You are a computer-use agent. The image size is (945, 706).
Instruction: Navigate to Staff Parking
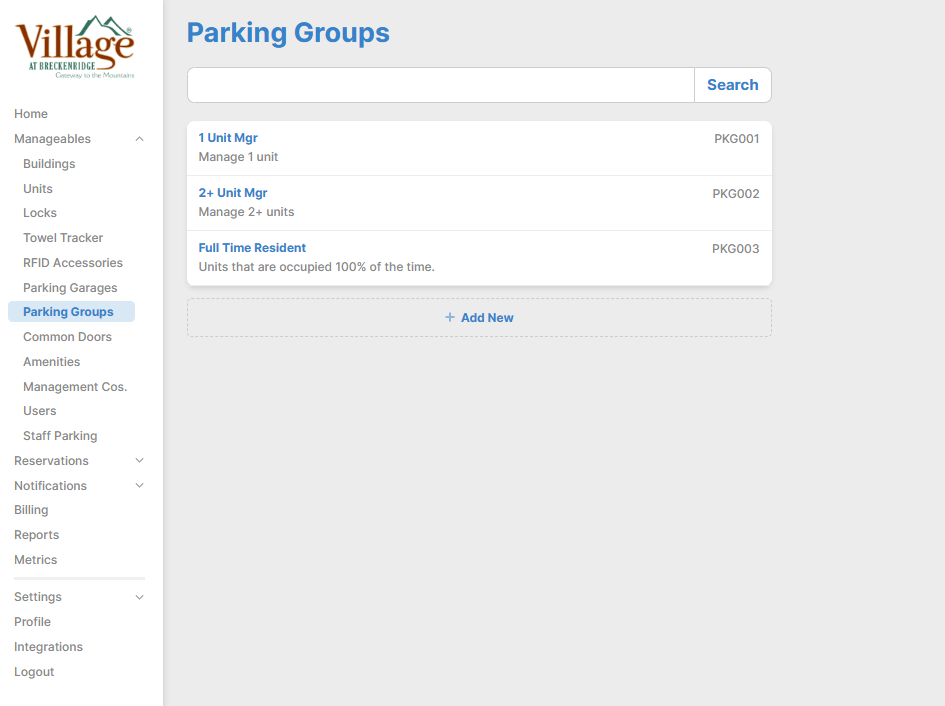coord(60,436)
